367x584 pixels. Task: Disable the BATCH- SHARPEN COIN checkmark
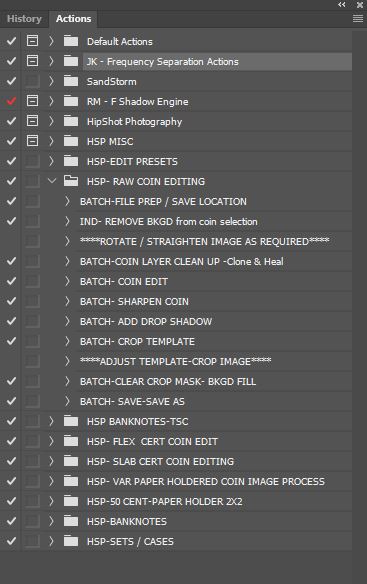pyautogui.click(x=11, y=301)
